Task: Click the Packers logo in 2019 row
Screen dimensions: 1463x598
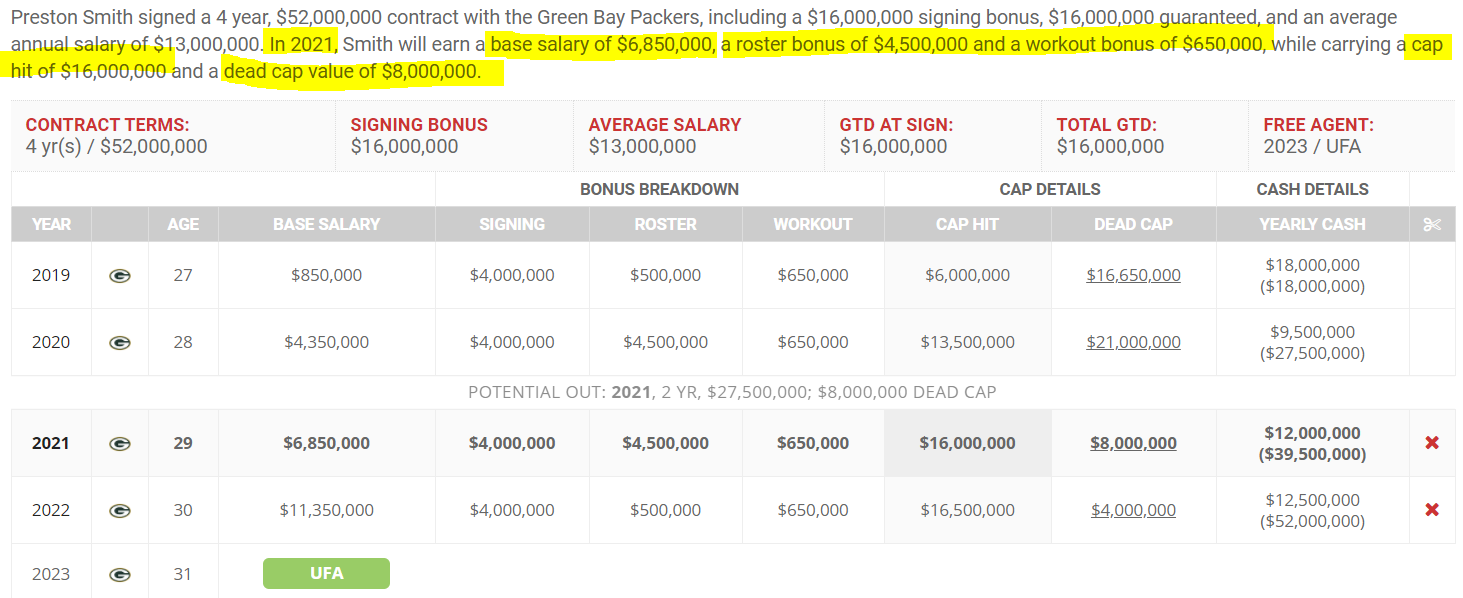Action: tap(119, 275)
